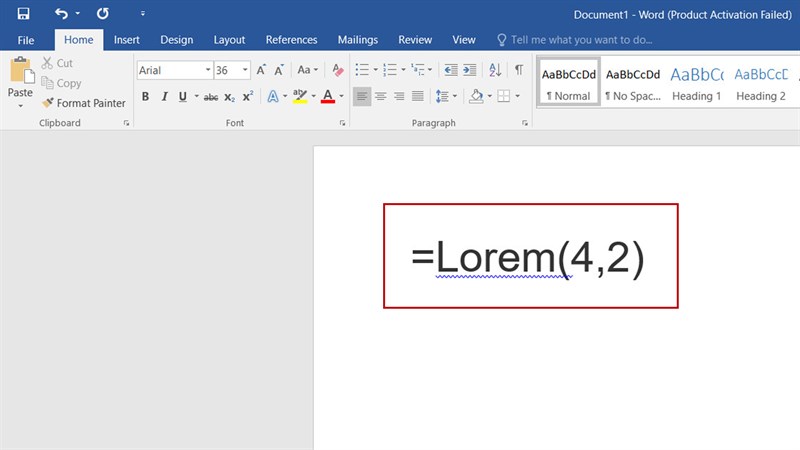The width and height of the screenshot is (800, 450).
Task: Select the Format Painter tool
Action: point(84,103)
